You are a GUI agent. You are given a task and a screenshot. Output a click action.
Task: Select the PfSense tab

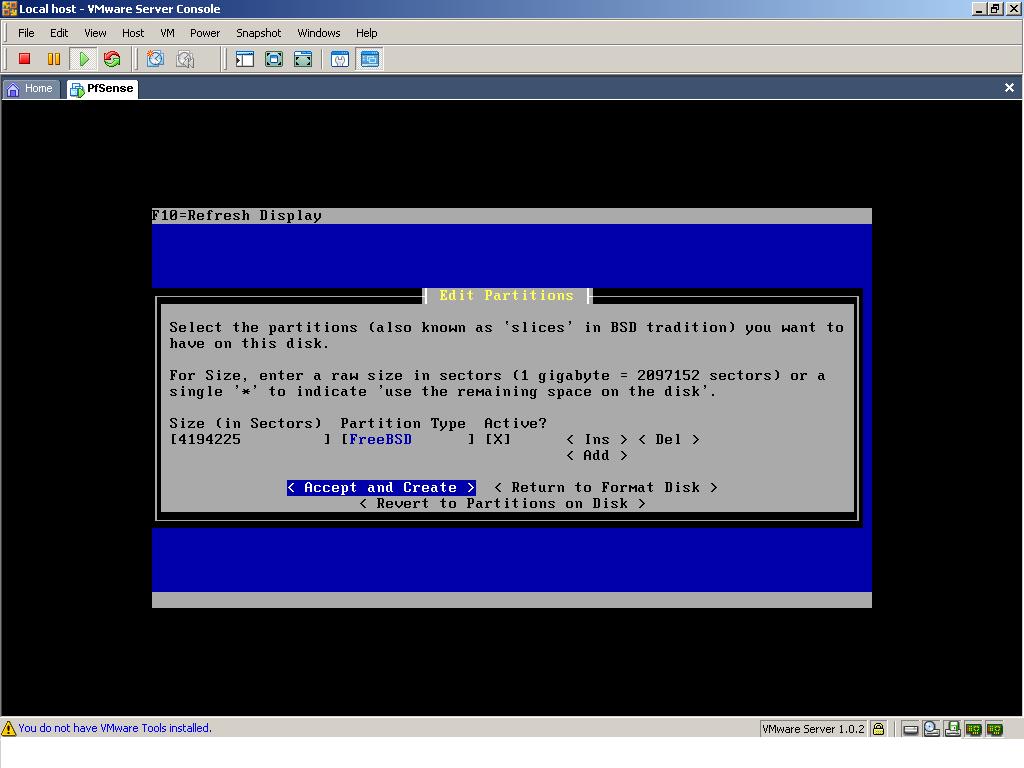tap(103, 89)
